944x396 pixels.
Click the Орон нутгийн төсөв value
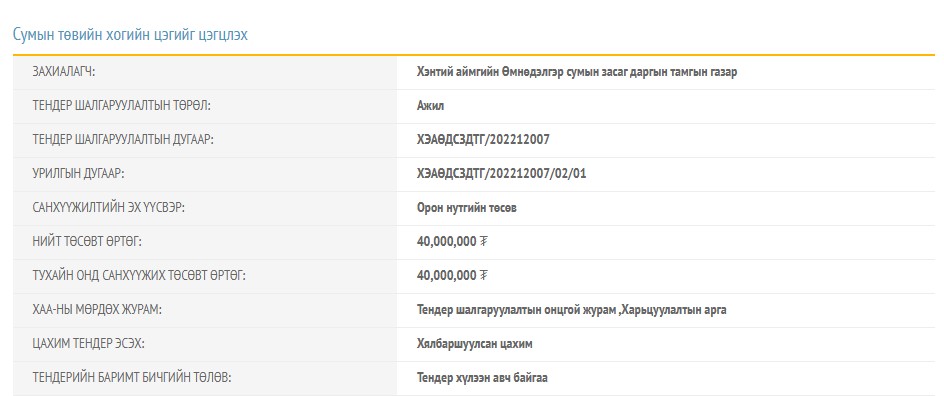click(467, 208)
